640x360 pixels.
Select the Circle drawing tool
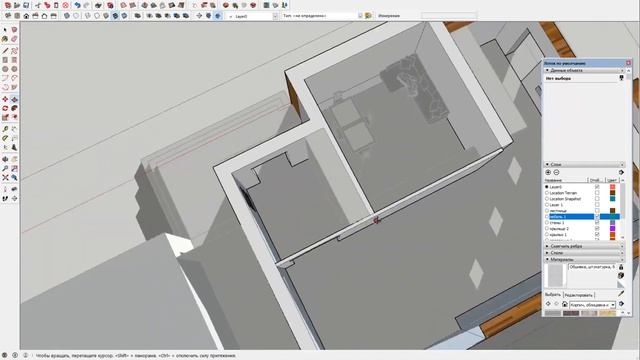pos(5,69)
